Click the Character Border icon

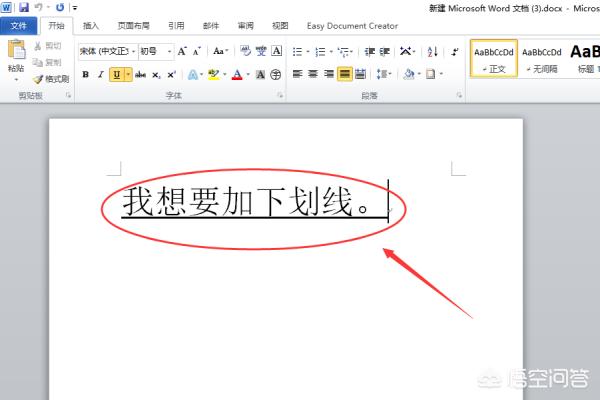[277, 51]
